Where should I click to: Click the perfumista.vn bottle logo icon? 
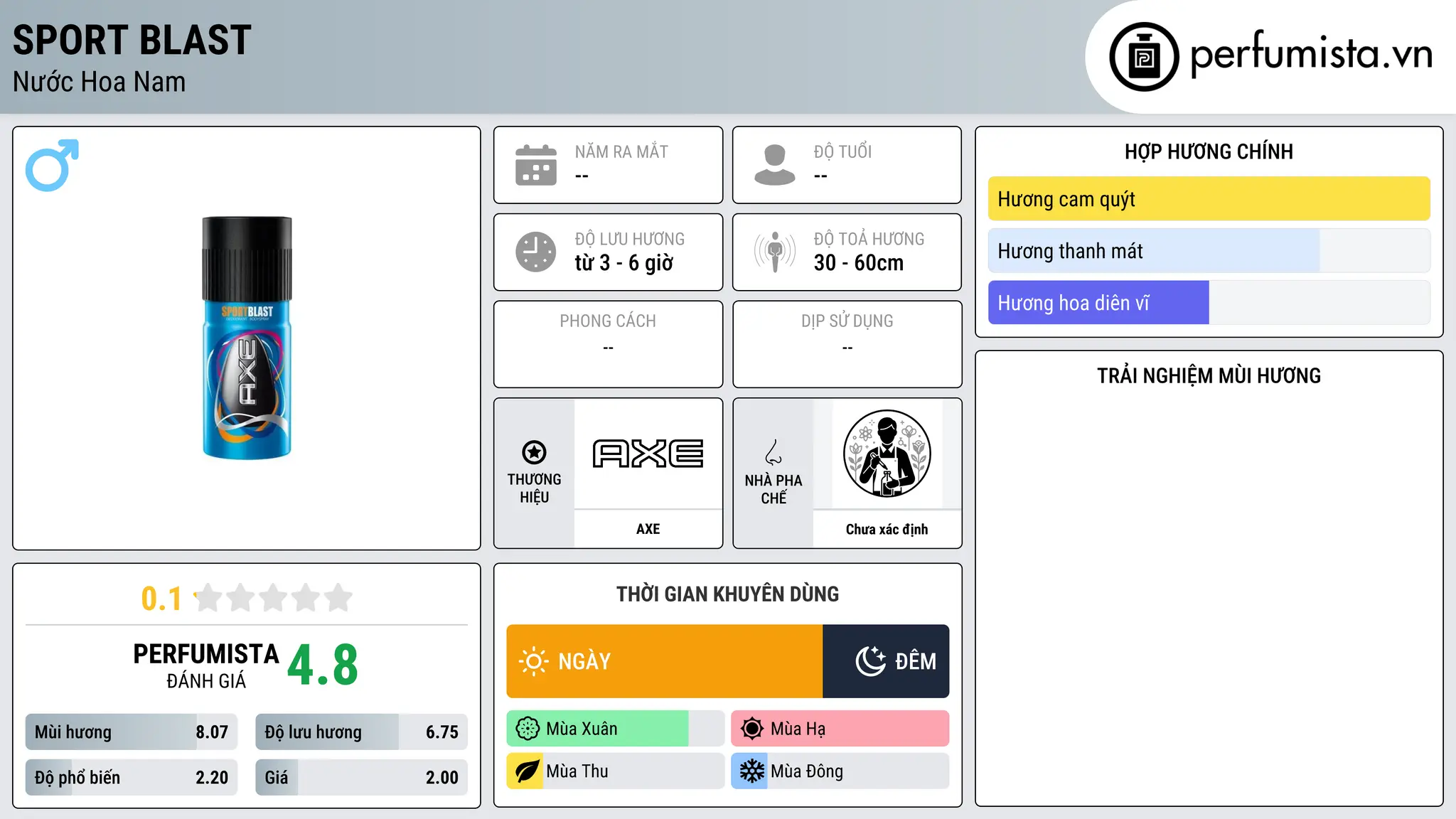click(x=1144, y=57)
